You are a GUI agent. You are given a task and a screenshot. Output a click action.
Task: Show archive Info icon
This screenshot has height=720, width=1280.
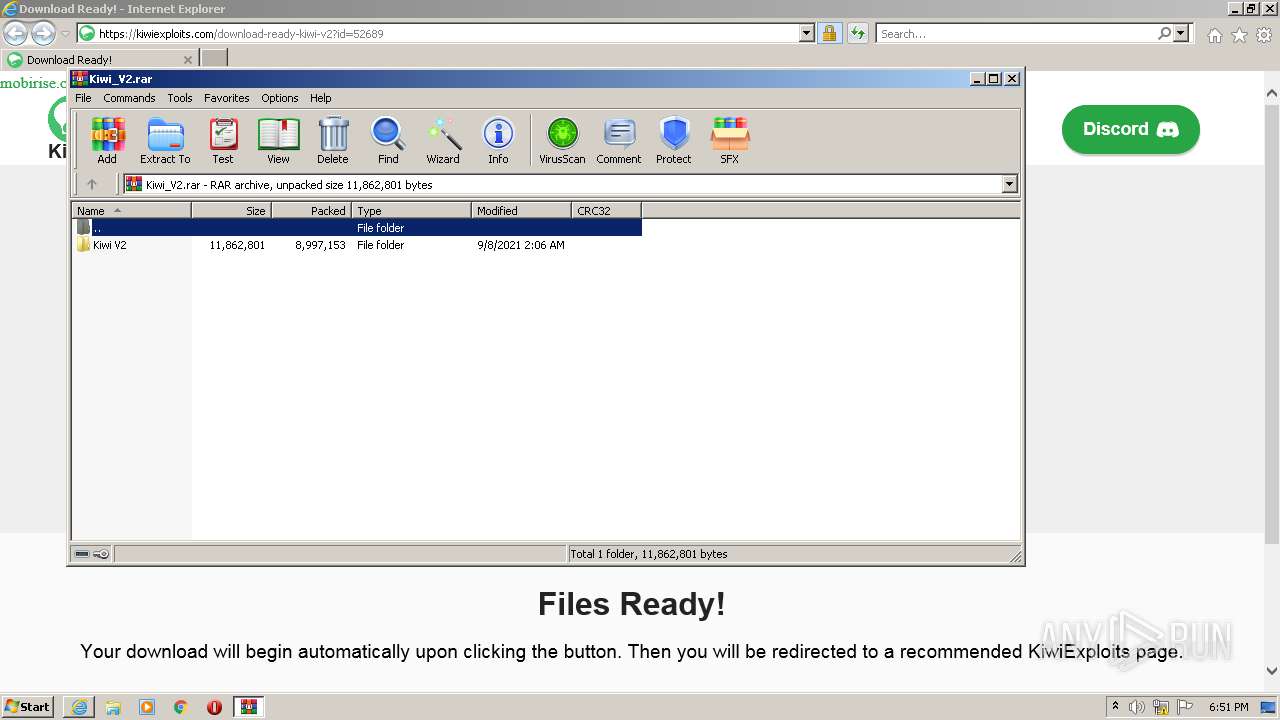point(498,141)
